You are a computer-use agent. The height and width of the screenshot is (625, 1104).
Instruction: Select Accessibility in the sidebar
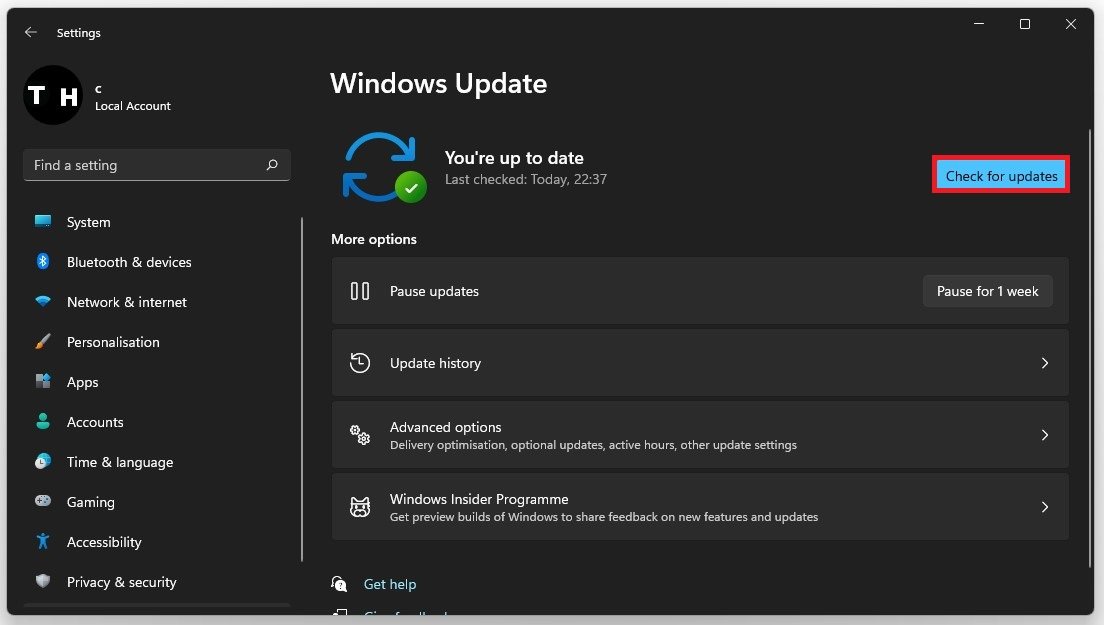click(104, 542)
